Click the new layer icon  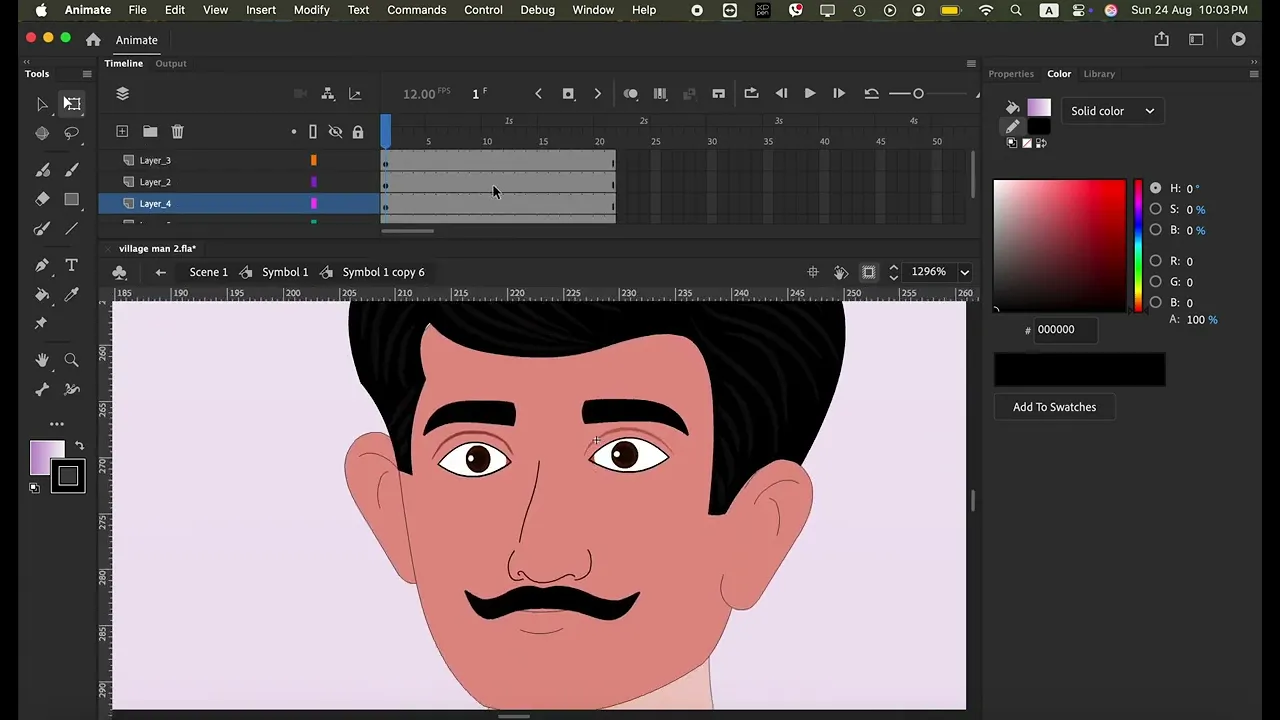122,131
